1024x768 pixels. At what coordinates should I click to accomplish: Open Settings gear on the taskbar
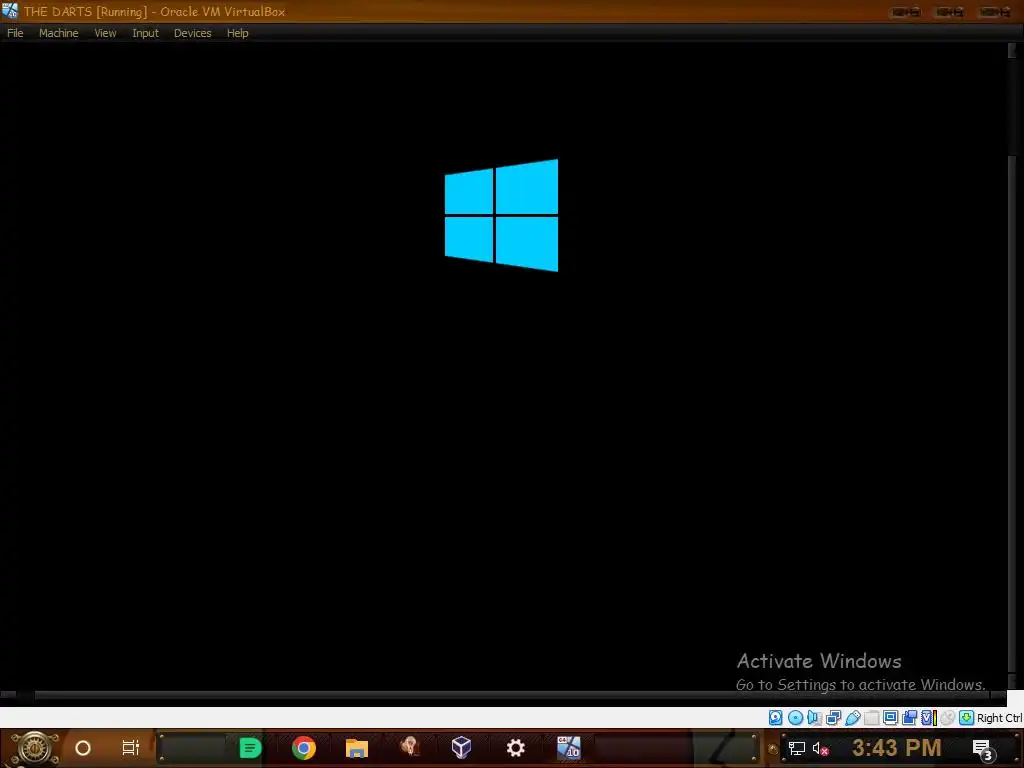(515, 748)
